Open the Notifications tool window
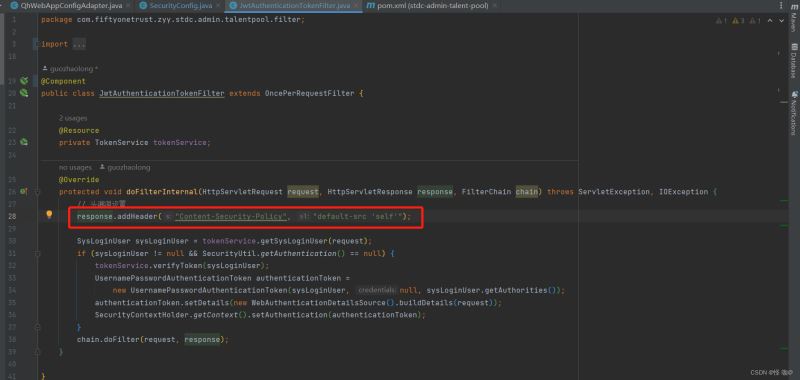 [794, 113]
